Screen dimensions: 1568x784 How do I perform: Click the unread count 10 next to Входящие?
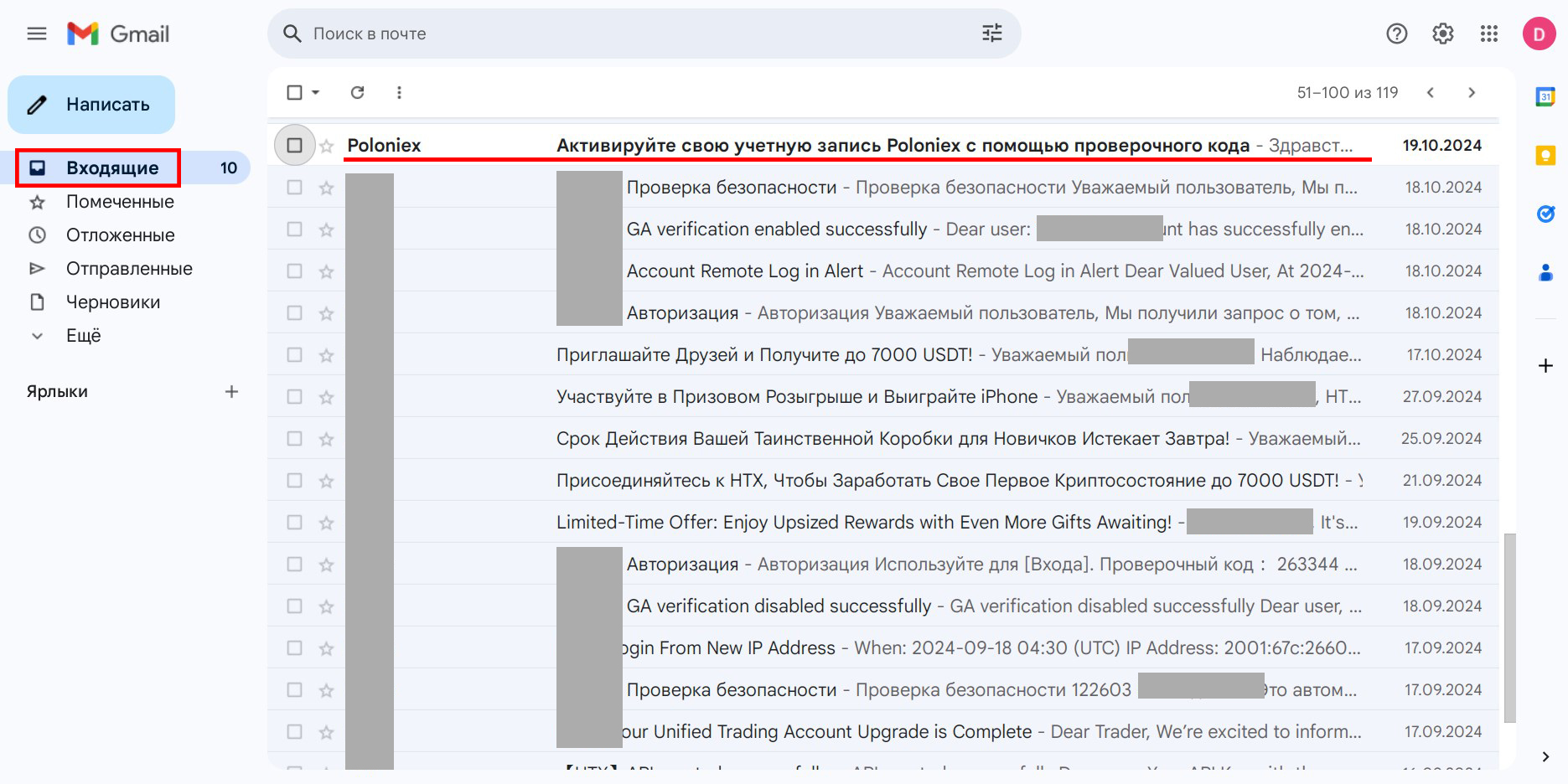tap(229, 168)
